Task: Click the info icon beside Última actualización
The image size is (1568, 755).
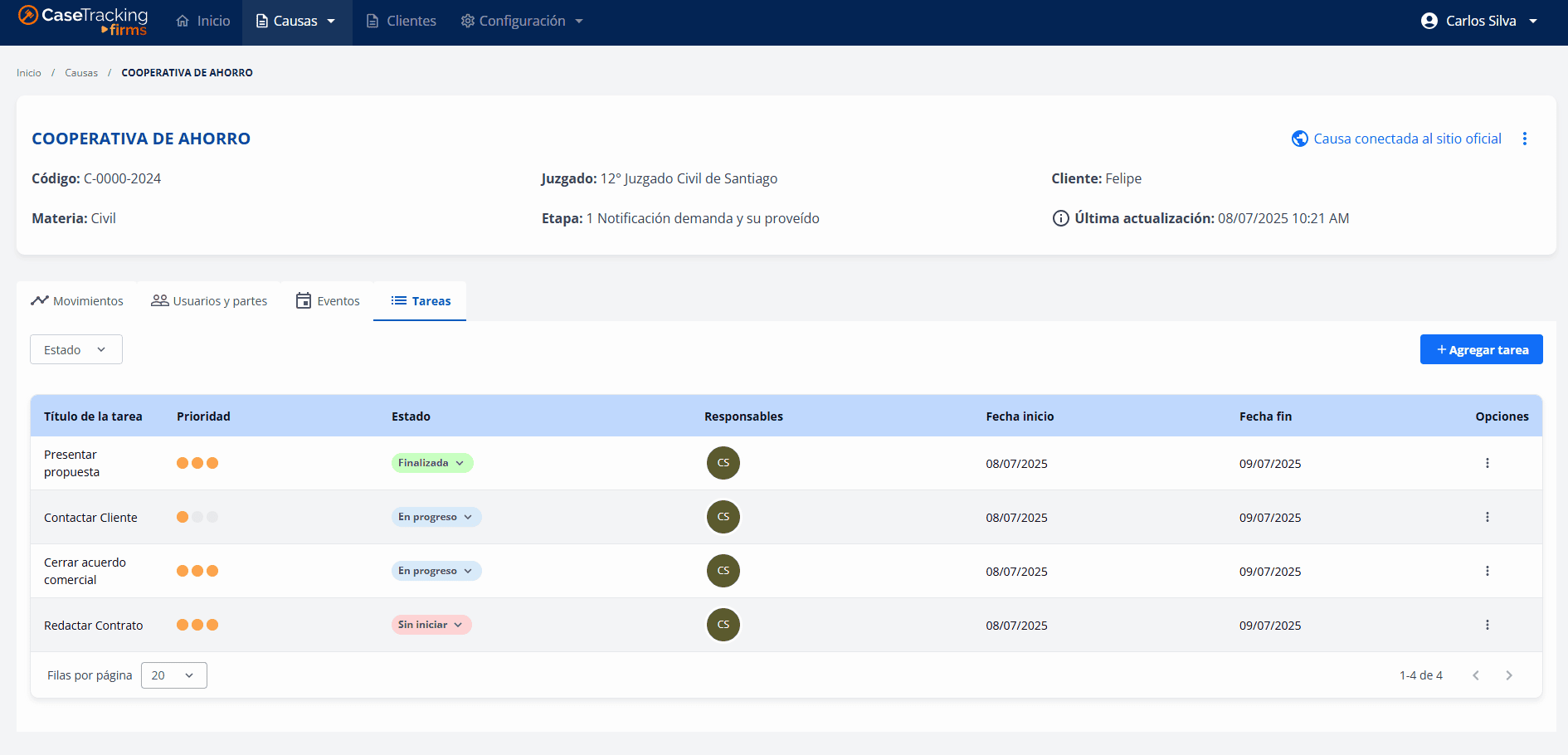Action: [x=1060, y=218]
